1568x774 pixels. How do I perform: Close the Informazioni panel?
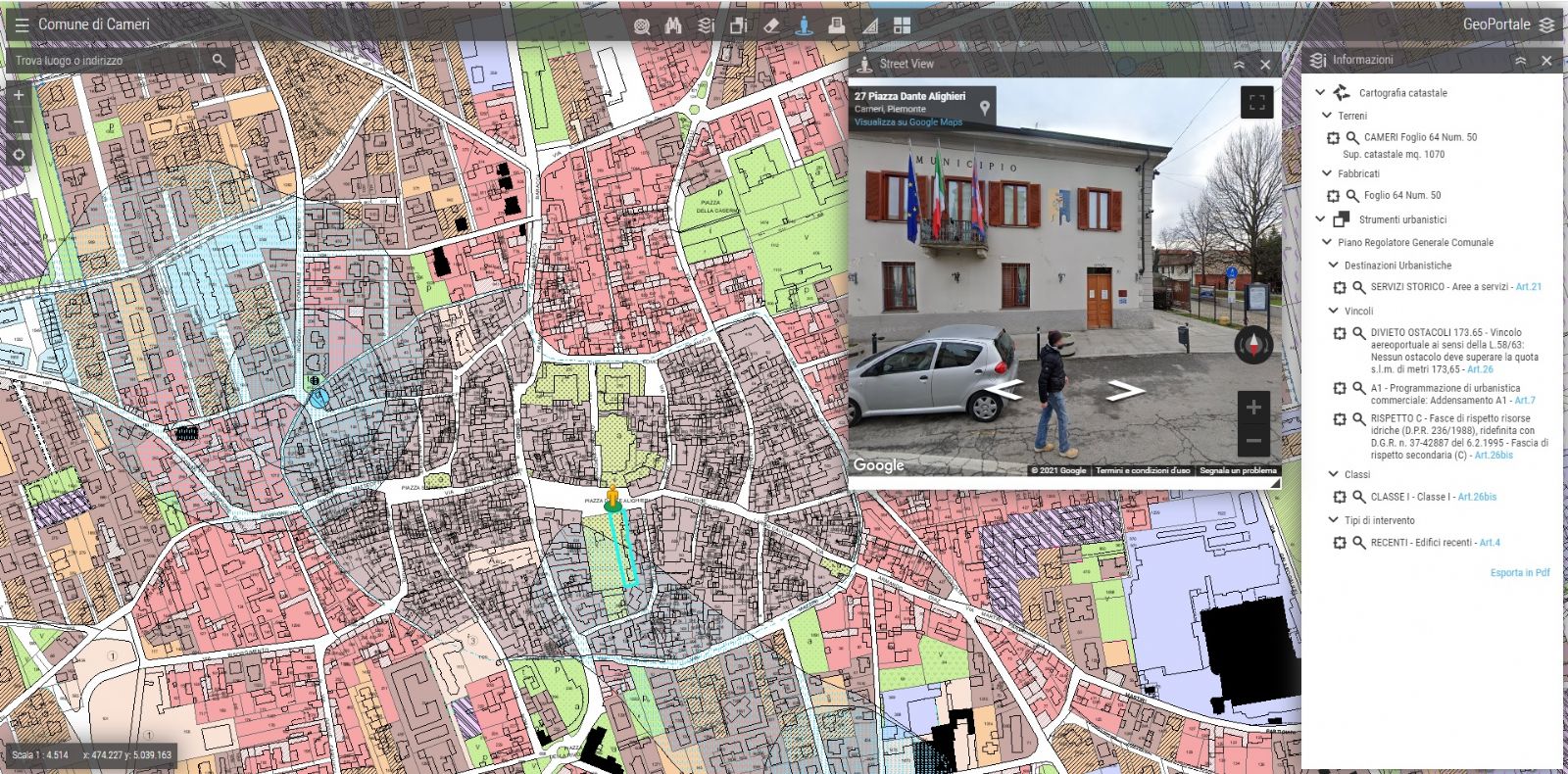(x=1546, y=61)
